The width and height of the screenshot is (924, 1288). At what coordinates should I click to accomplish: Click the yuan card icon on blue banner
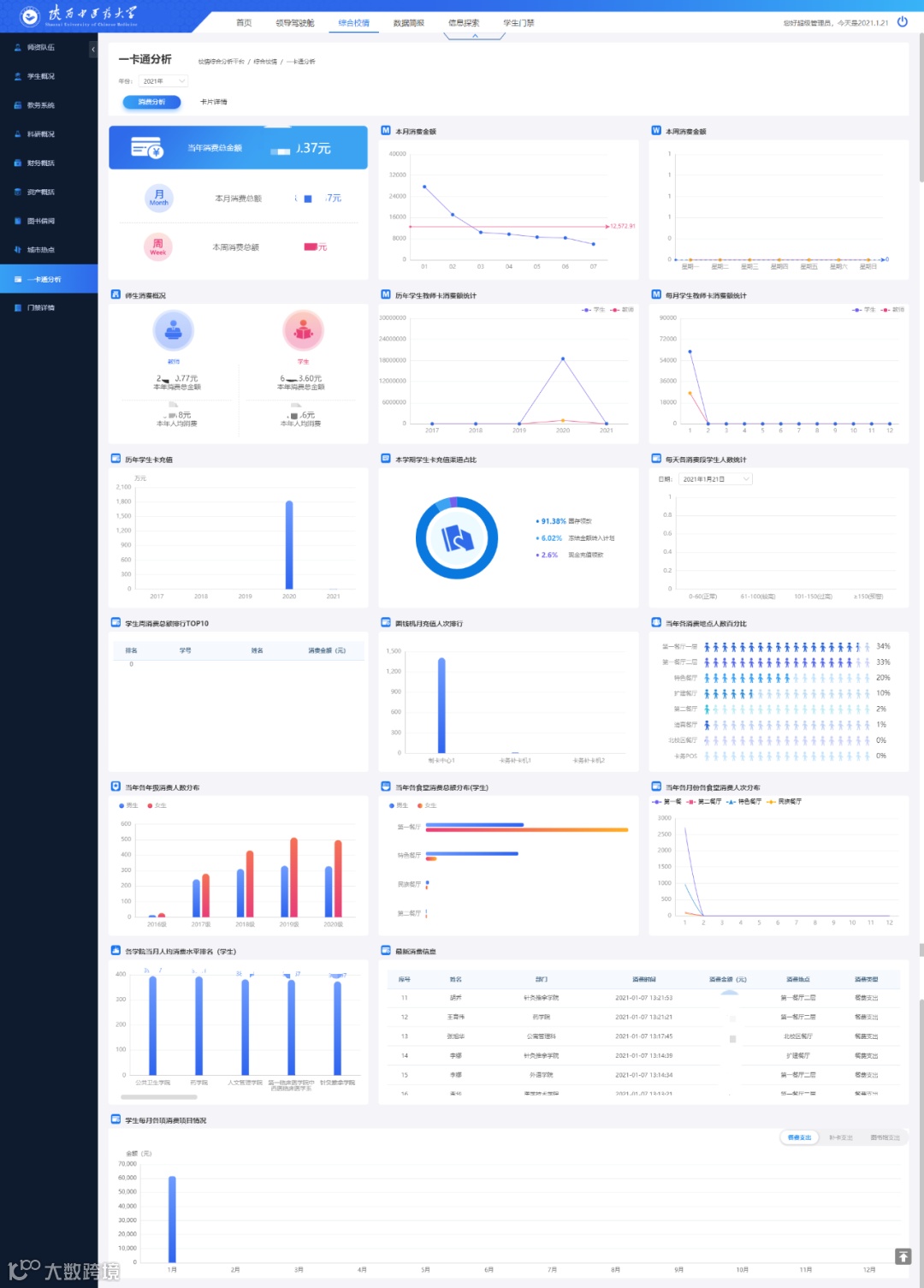pyautogui.click(x=147, y=149)
